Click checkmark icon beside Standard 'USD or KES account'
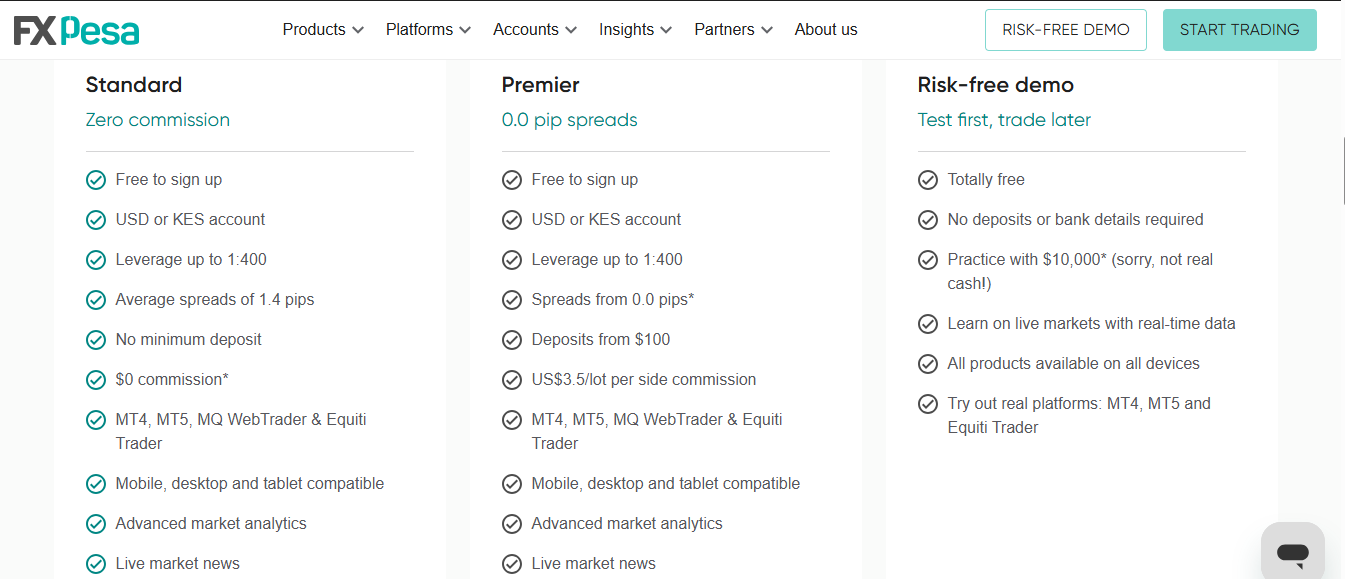Image resolution: width=1345 pixels, height=579 pixels. coord(96,220)
